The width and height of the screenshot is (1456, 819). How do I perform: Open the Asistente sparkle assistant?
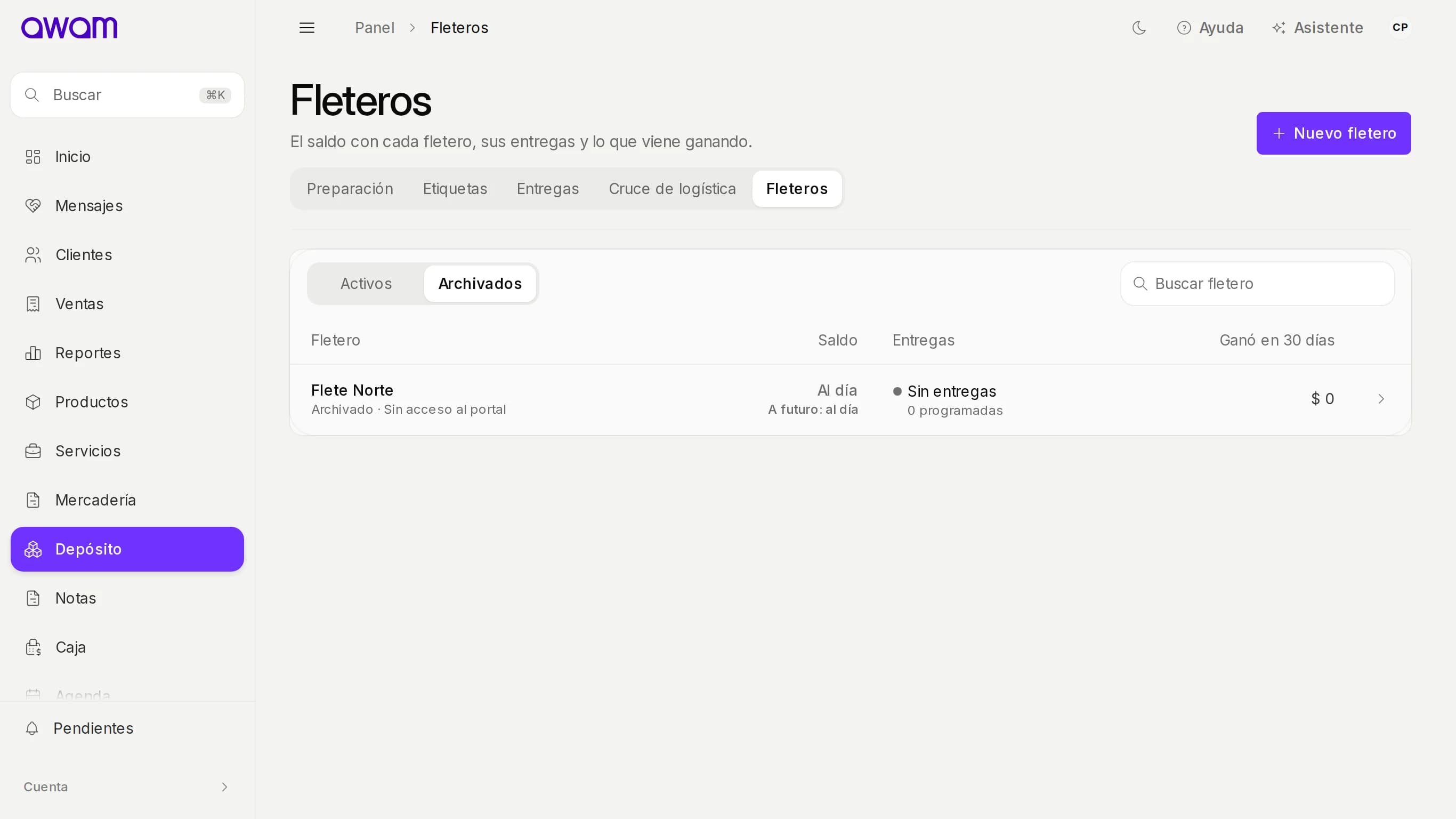point(1317,28)
